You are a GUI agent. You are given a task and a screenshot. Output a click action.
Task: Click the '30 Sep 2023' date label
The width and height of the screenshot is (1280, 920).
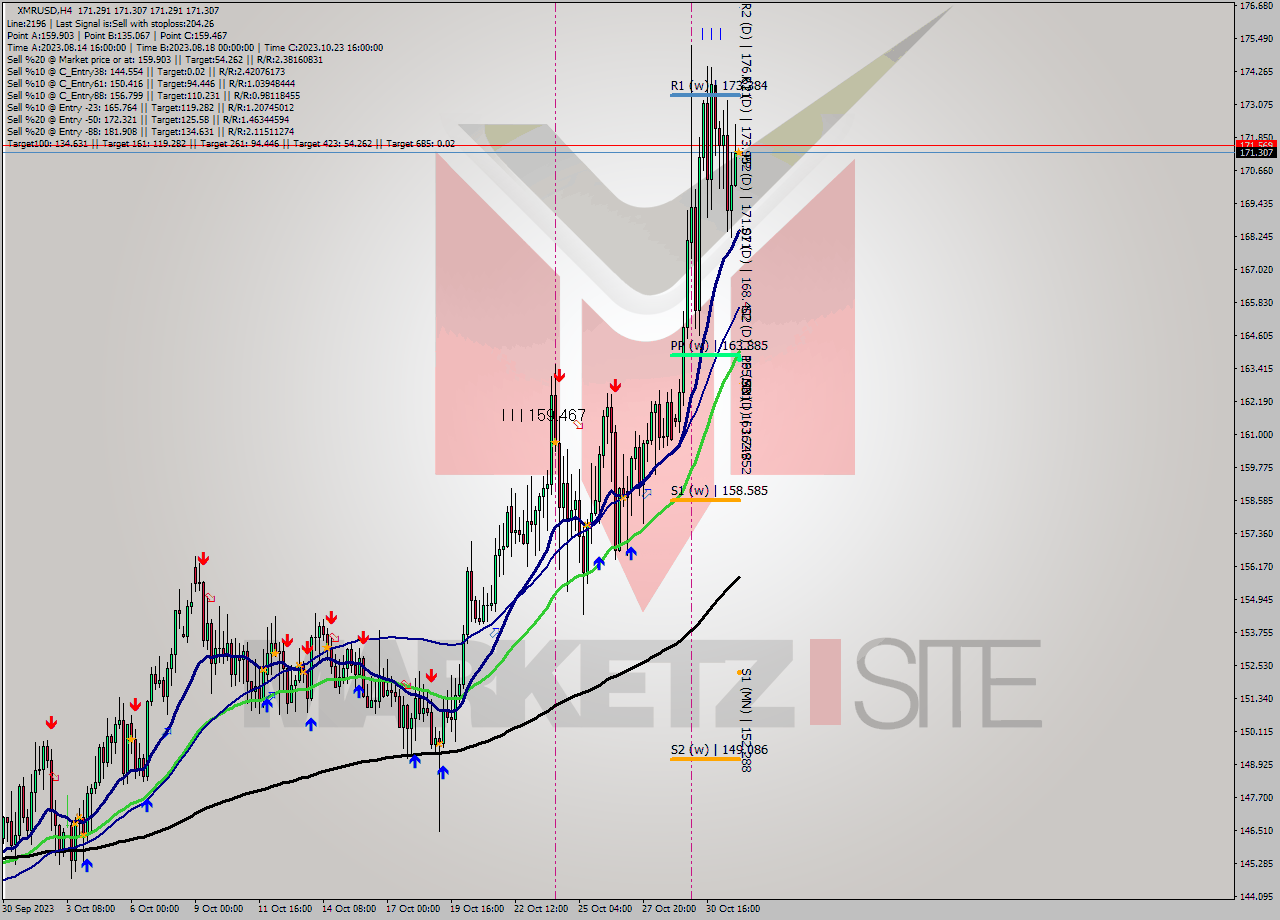pyautogui.click(x=29, y=909)
